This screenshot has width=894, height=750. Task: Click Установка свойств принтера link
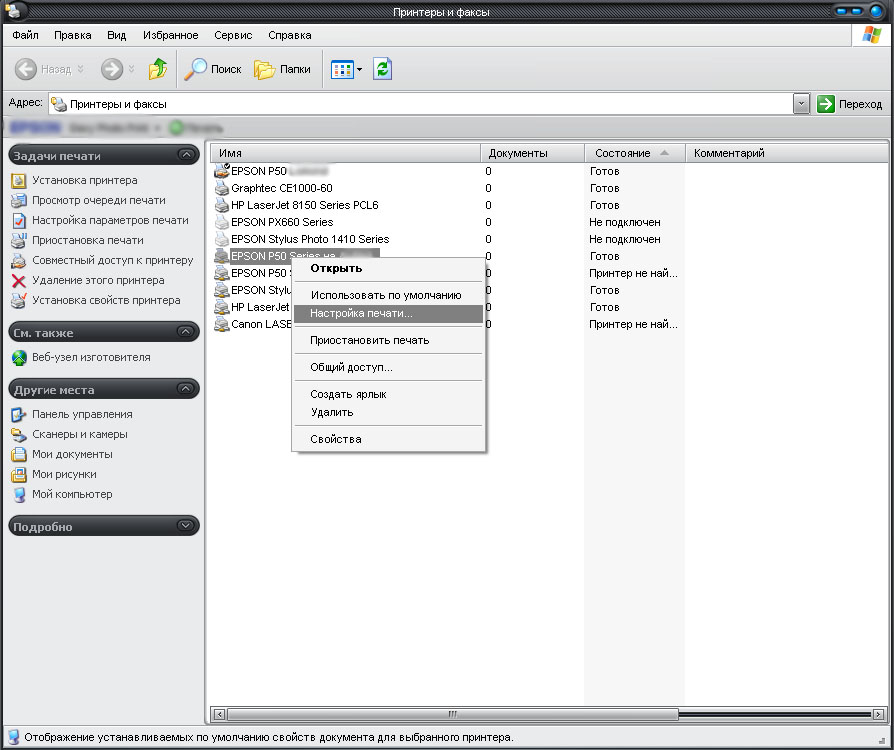coord(106,300)
